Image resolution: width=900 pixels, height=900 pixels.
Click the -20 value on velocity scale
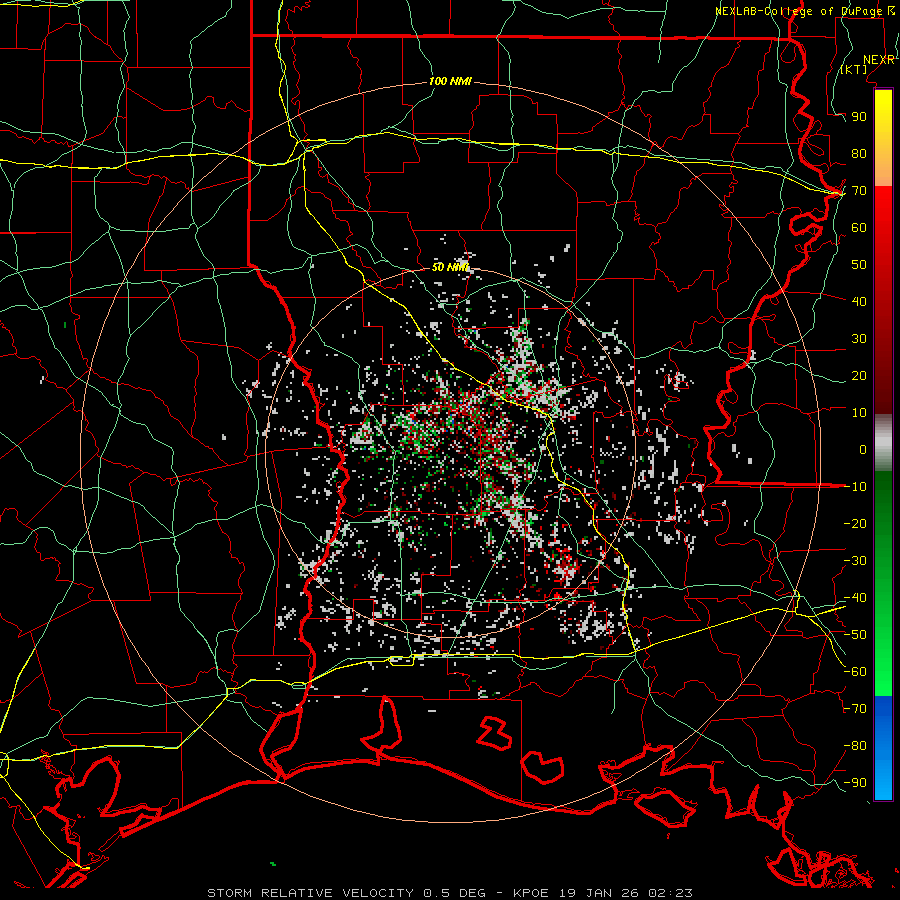coord(855,523)
